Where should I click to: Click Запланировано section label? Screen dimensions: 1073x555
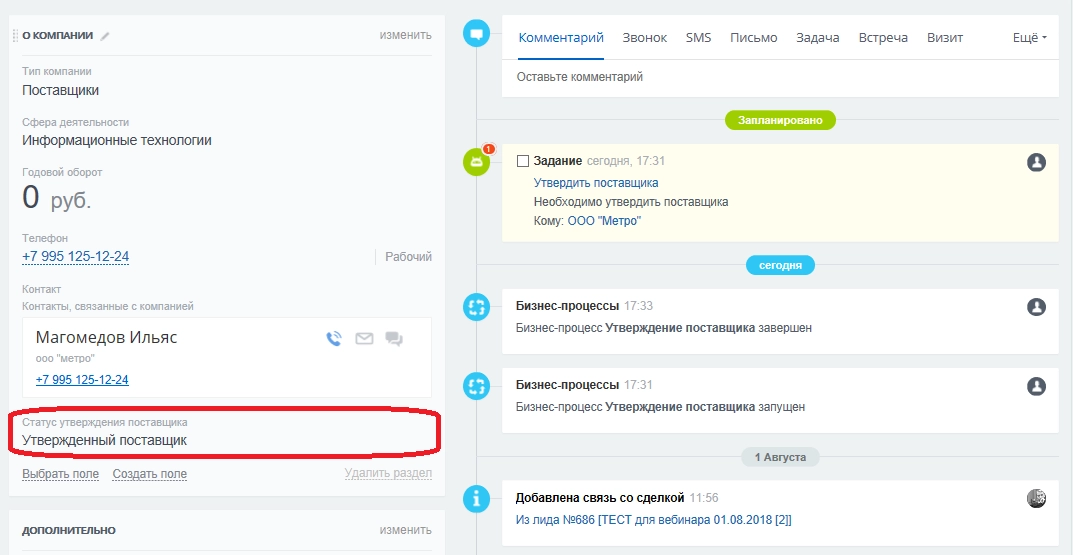pos(780,120)
